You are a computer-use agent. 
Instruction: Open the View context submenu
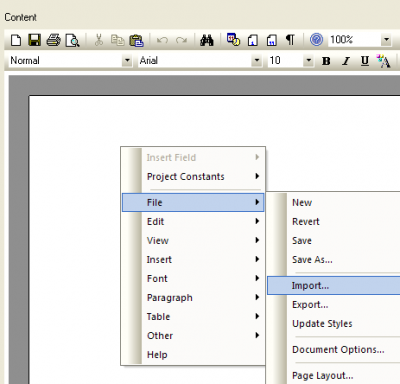coord(193,240)
